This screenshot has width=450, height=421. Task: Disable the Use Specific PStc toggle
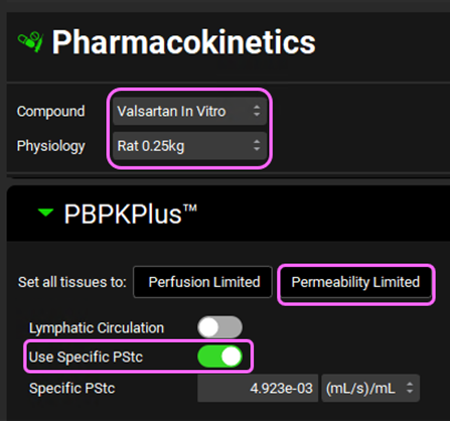[x=220, y=356]
